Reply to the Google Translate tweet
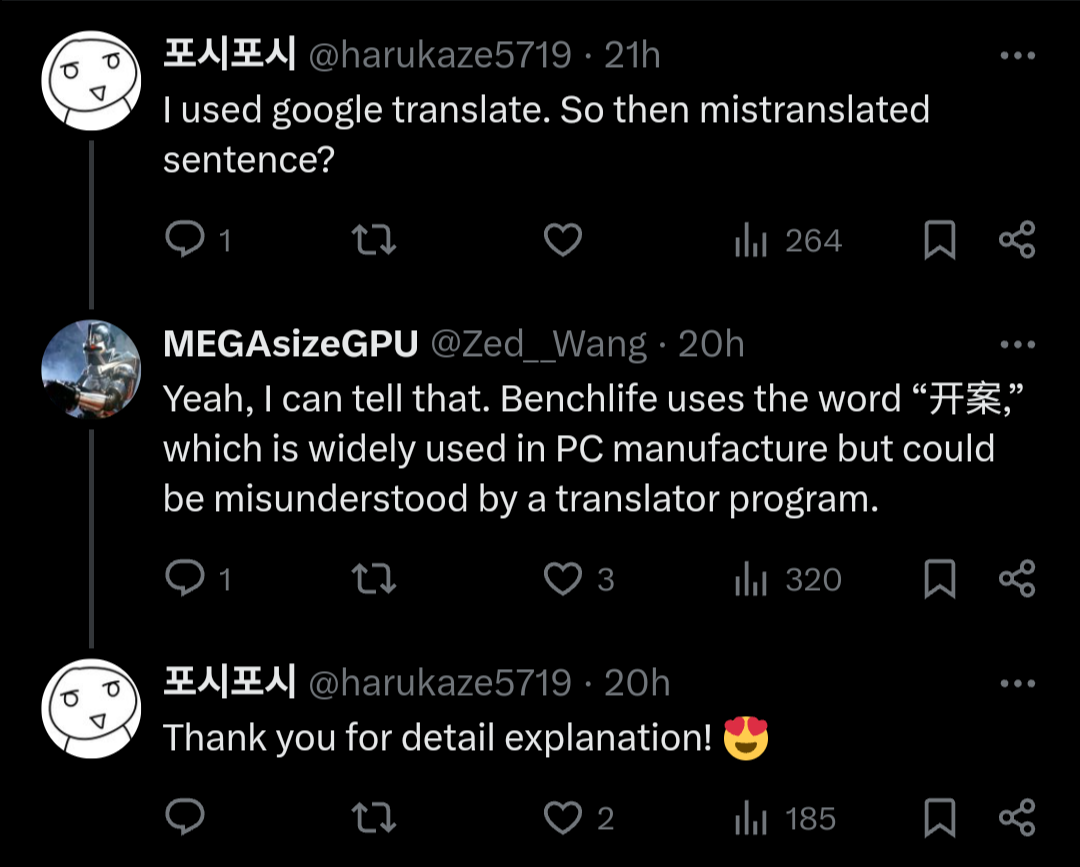 click(x=184, y=241)
